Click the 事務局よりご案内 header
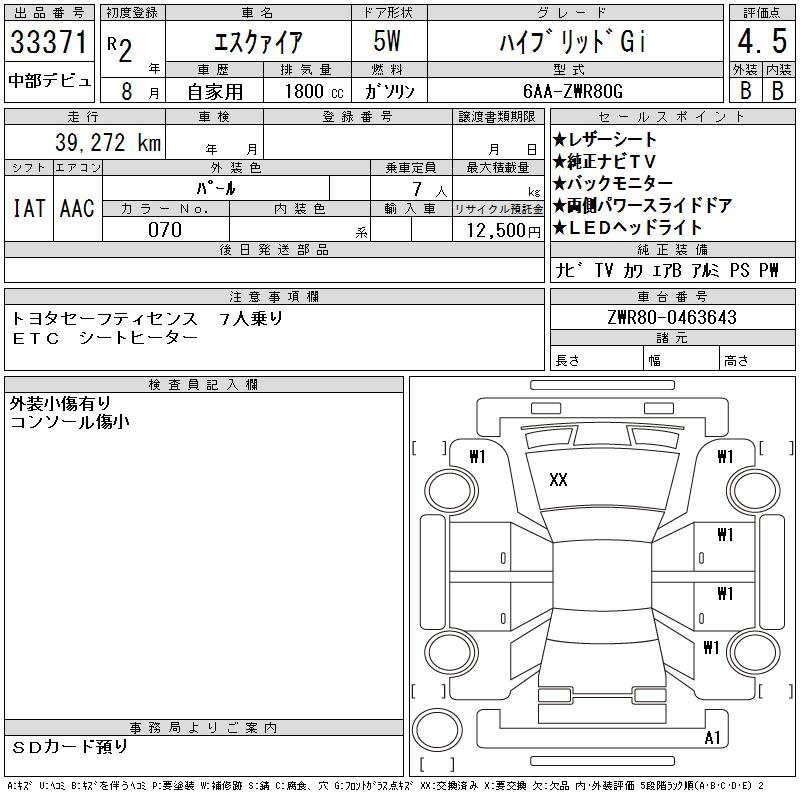Viewport: 800px width, 800px height. point(204,728)
